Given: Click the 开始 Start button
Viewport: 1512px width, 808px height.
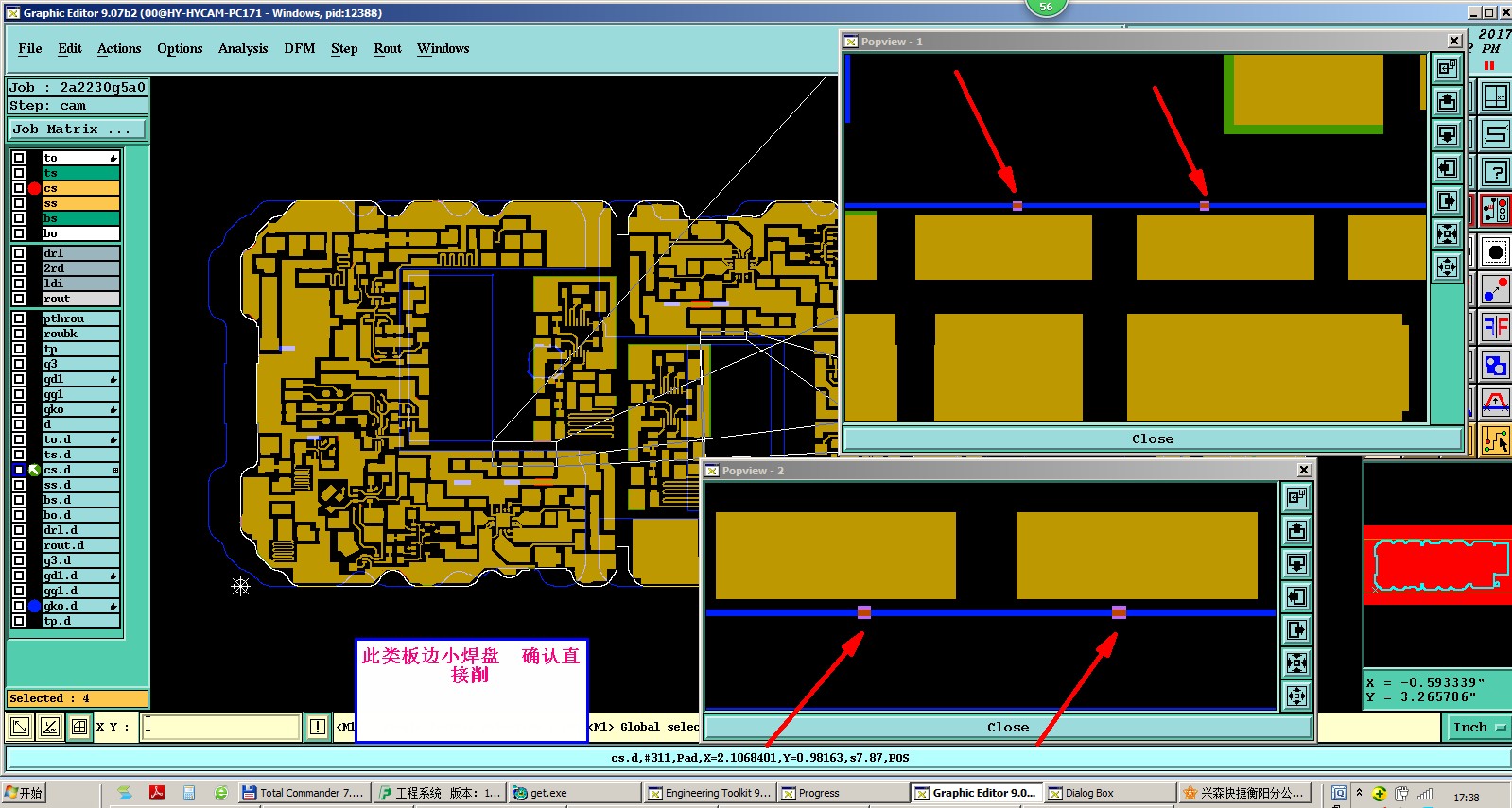Looking at the screenshot, I should [25, 793].
